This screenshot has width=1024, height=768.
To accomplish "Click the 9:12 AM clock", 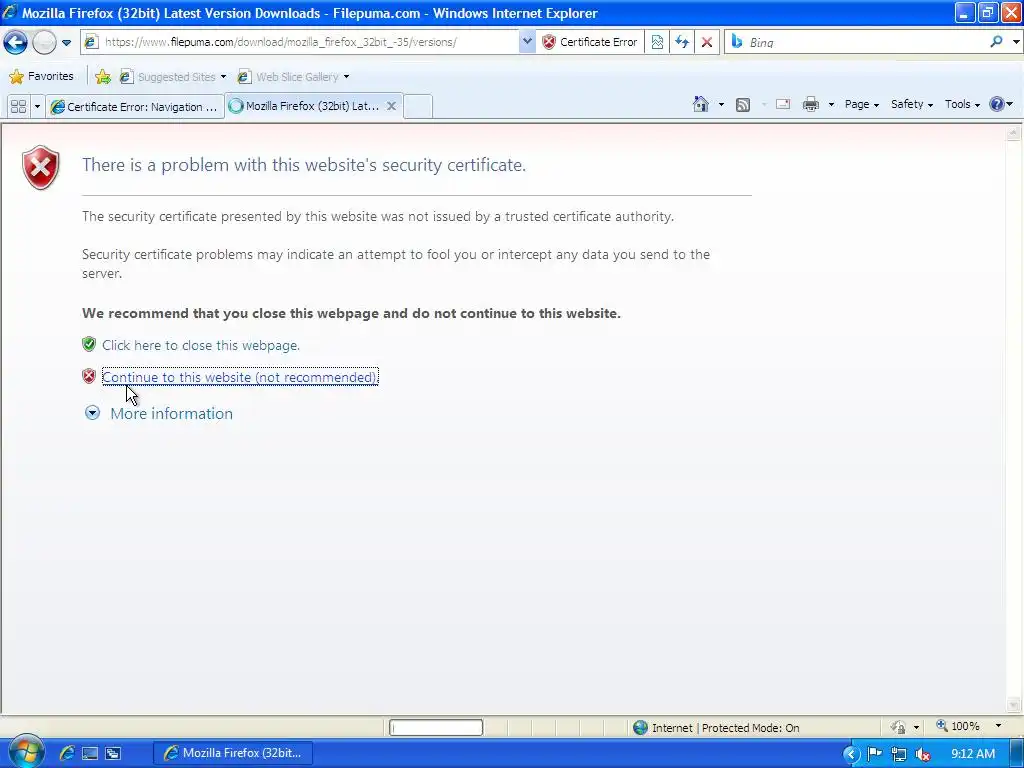I will click(973, 754).
